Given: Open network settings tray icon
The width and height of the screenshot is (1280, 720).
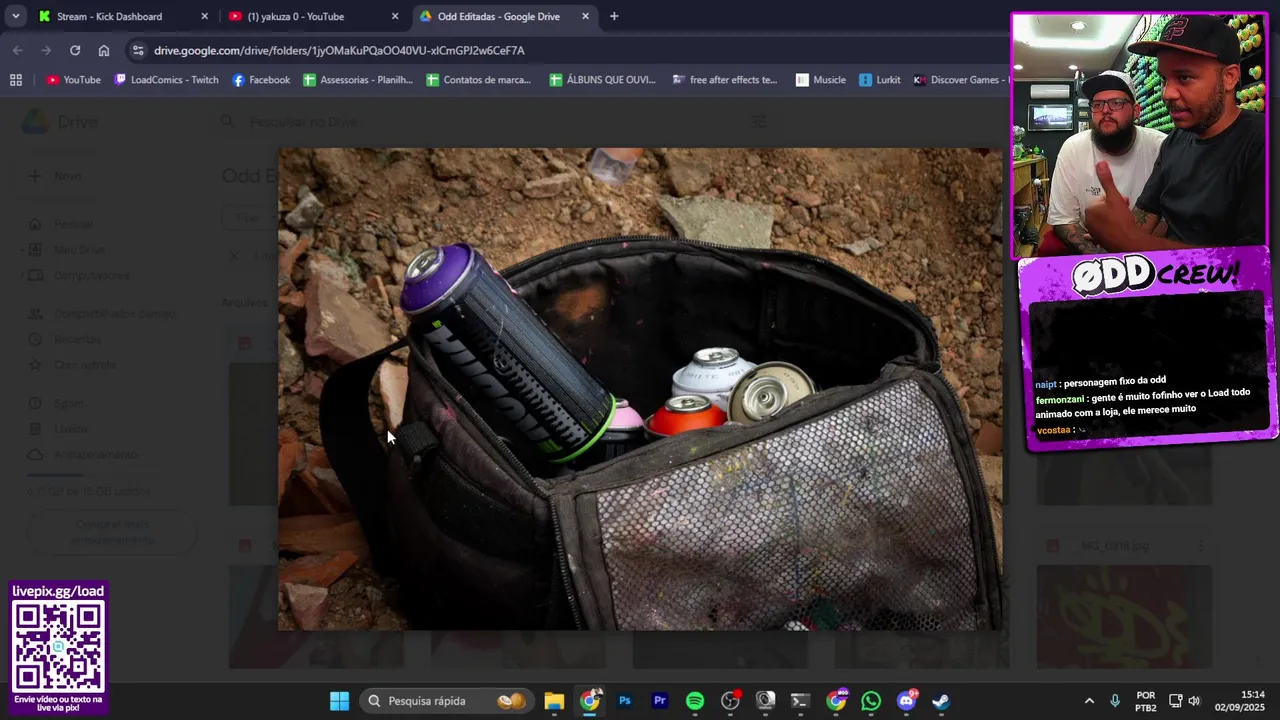Looking at the screenshot, I should tap(1176, 701).
